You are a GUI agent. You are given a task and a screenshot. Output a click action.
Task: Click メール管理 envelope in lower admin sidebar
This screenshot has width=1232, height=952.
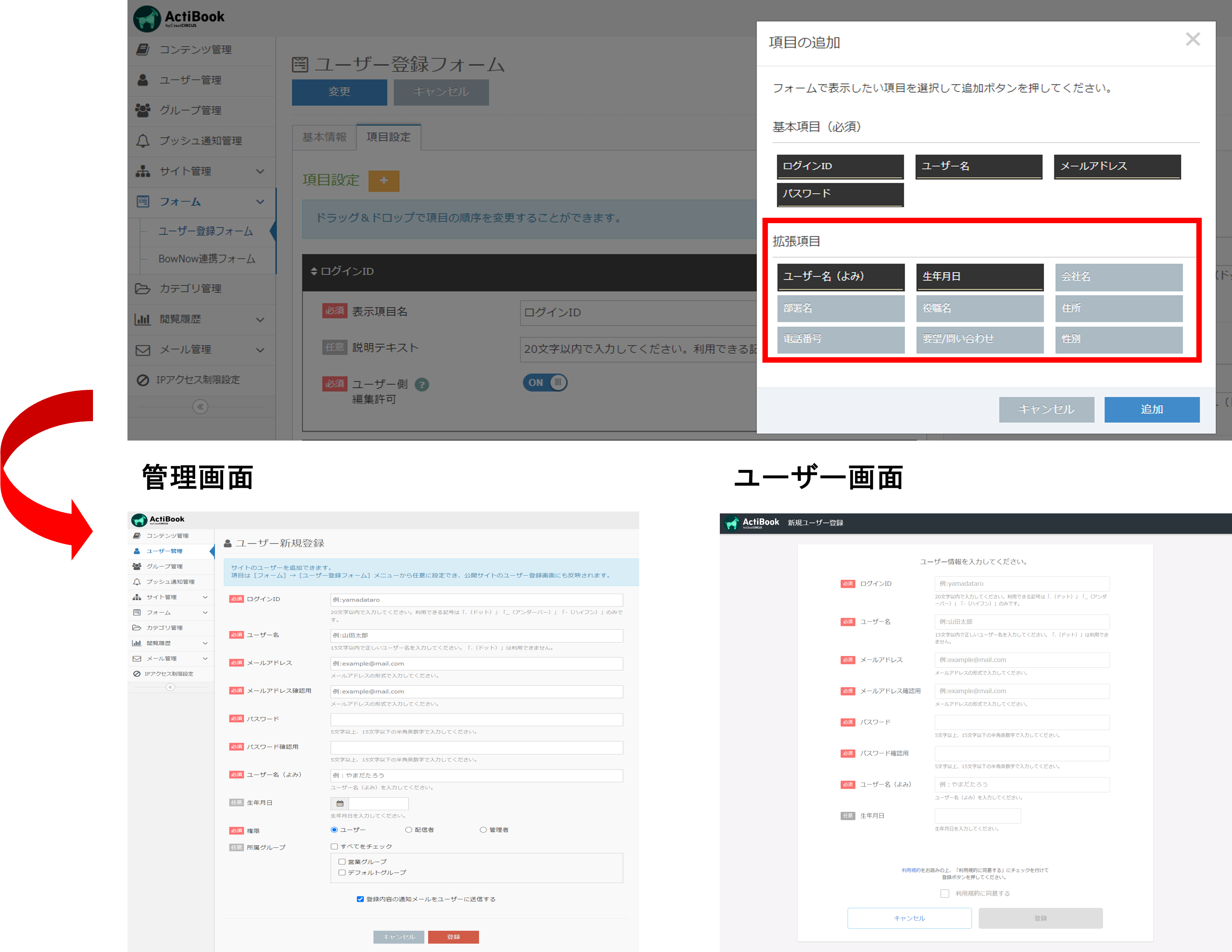pyautogui.click(x=136, y=658)
